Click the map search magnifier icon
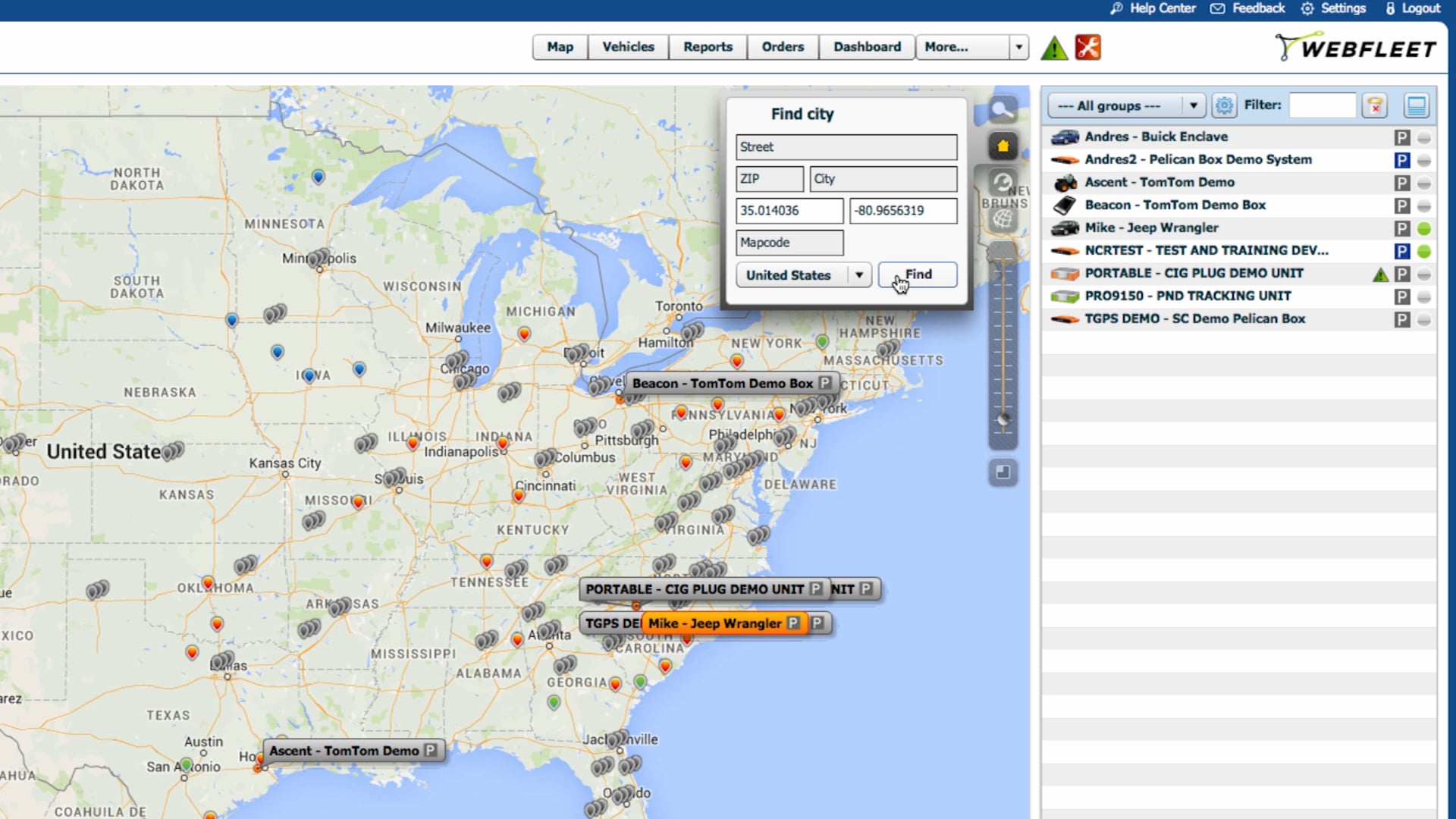 1003,110
